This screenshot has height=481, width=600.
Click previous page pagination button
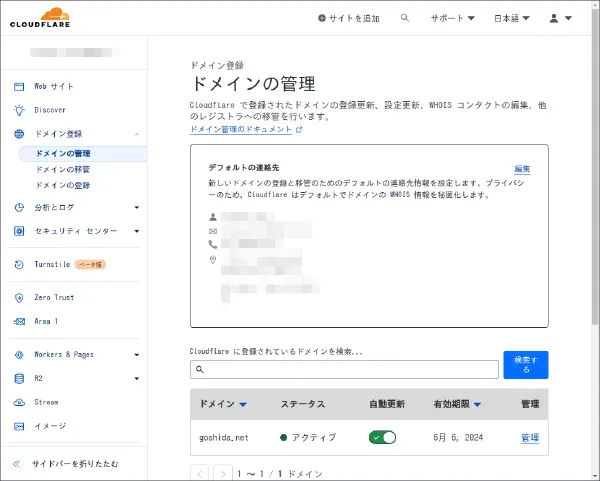point(199,474)
